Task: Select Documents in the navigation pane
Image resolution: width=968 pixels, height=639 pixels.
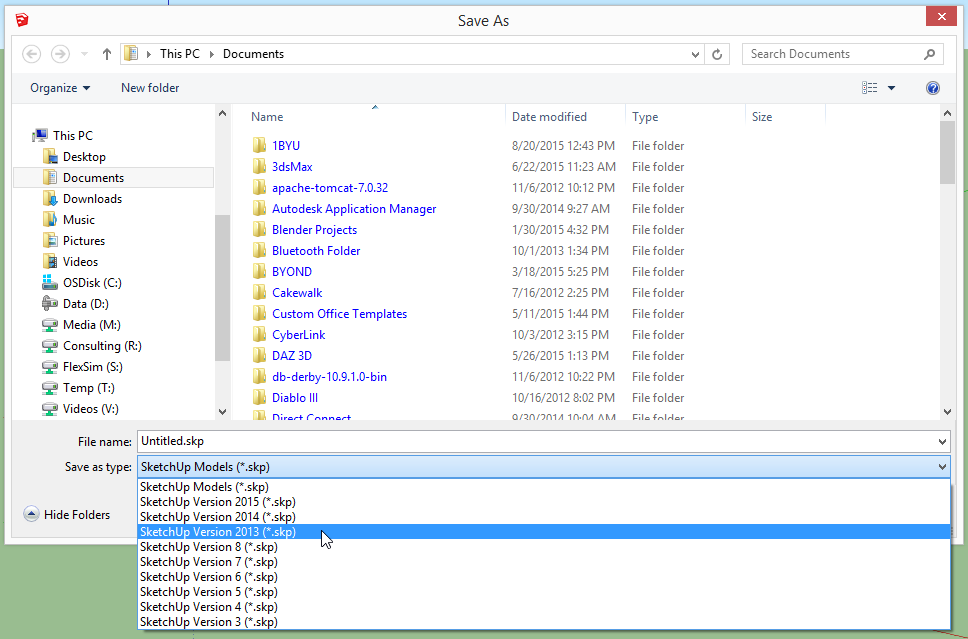Action: pos(114,178)
